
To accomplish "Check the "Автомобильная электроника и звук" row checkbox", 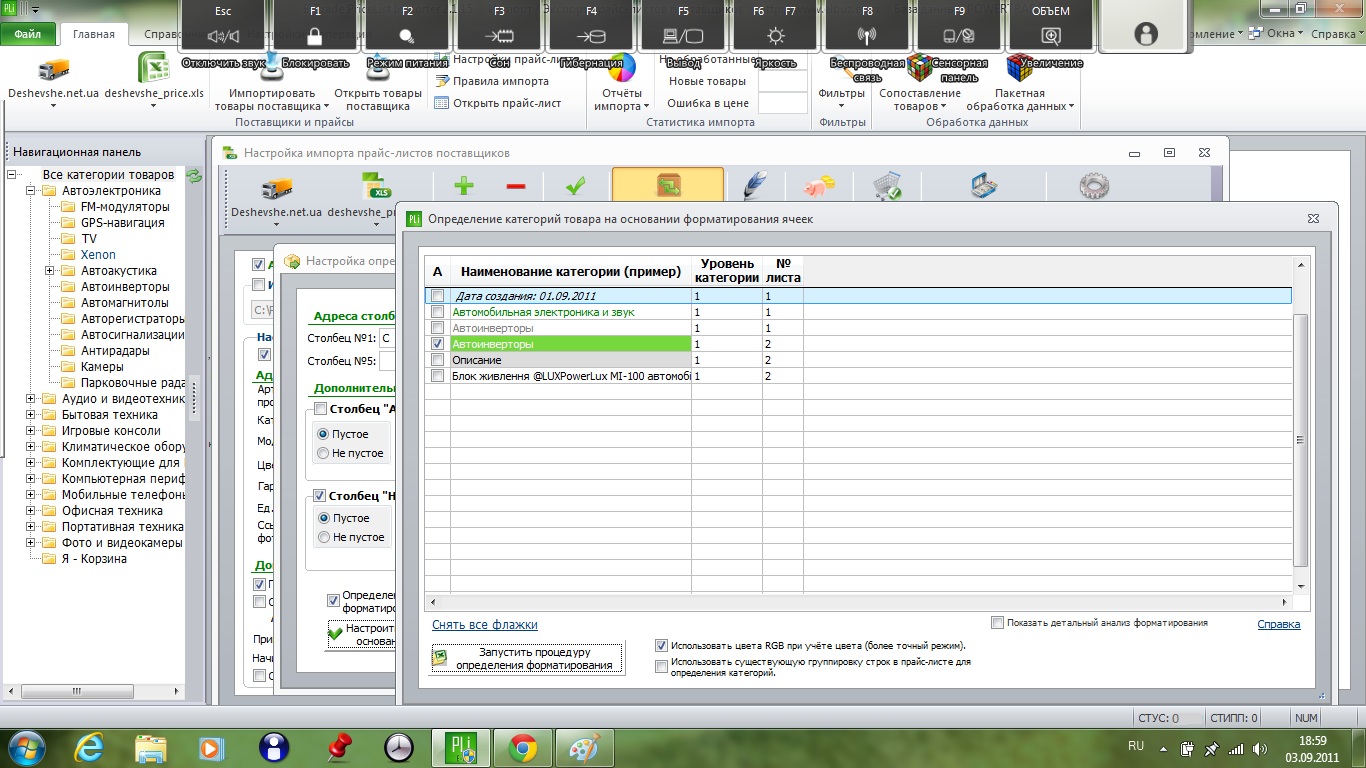I will (437, 312).
